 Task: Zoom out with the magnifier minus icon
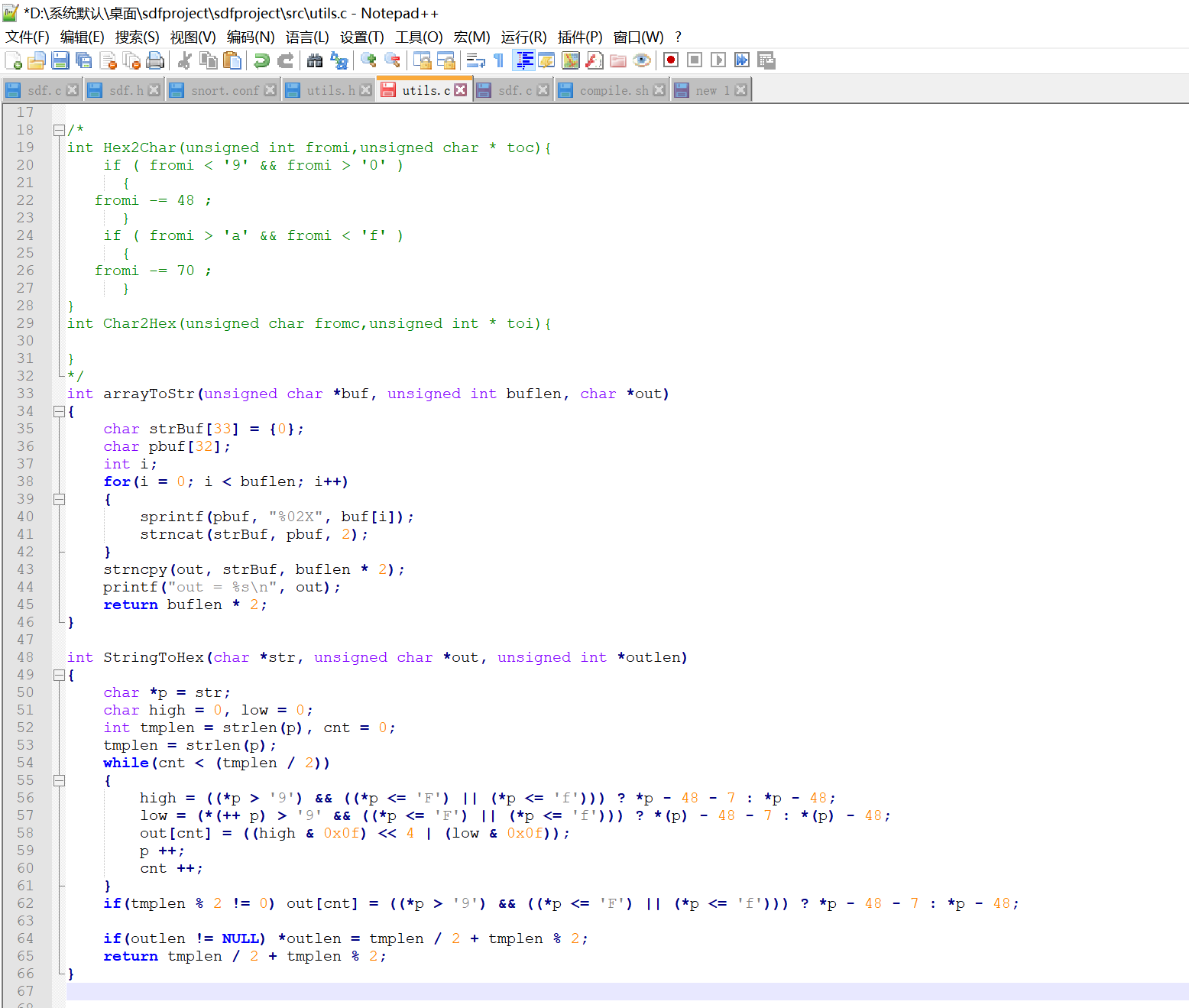pyautogui.click(x=392, y=60)
